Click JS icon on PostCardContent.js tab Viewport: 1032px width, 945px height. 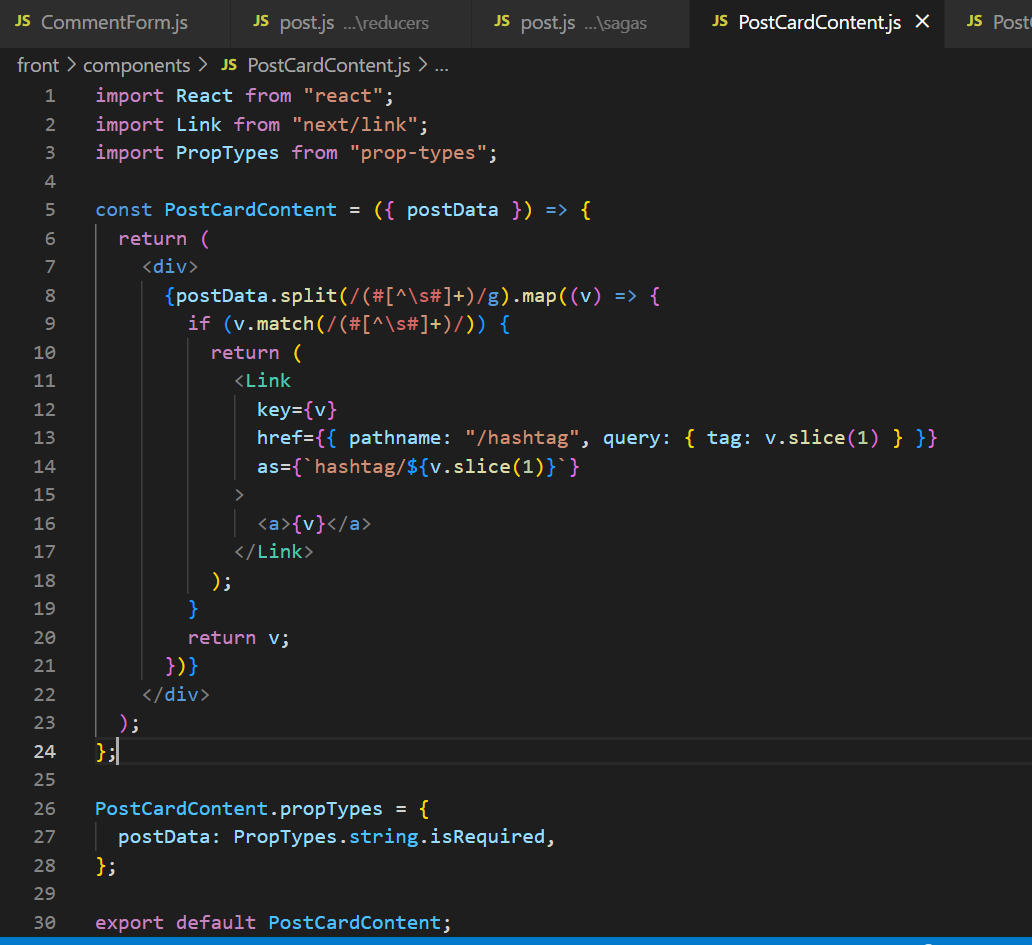[720, 22]
